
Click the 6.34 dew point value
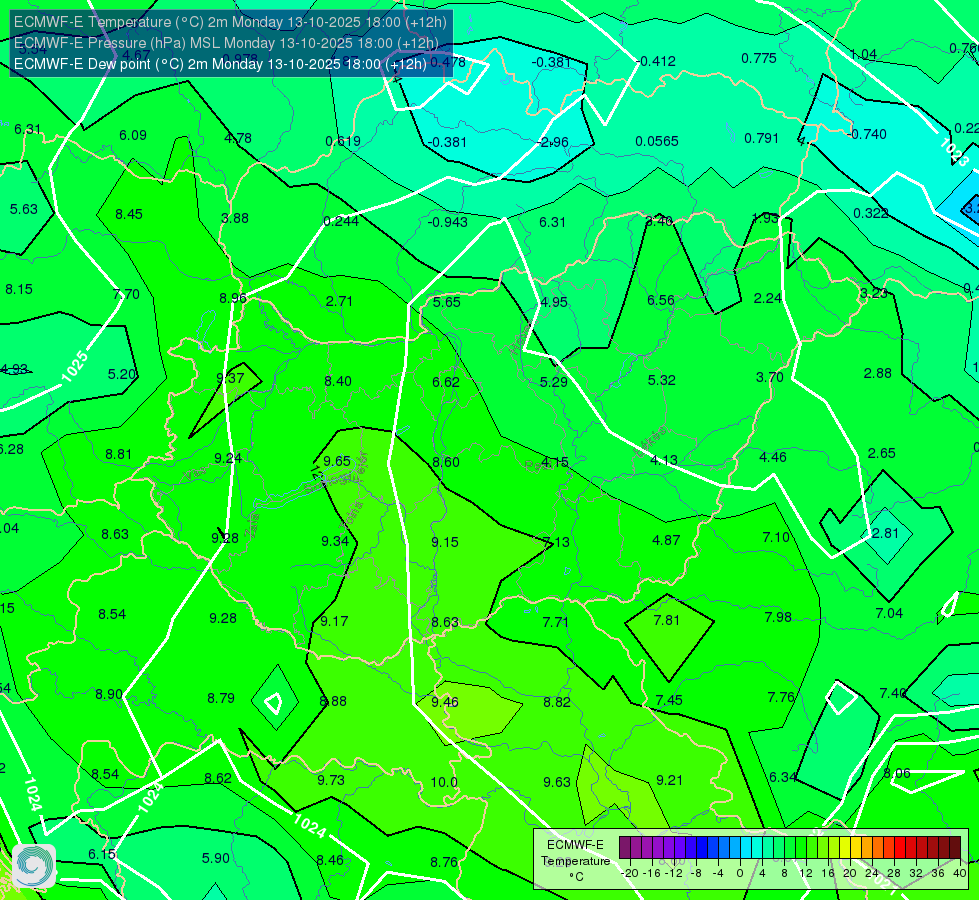click(782, 777)
